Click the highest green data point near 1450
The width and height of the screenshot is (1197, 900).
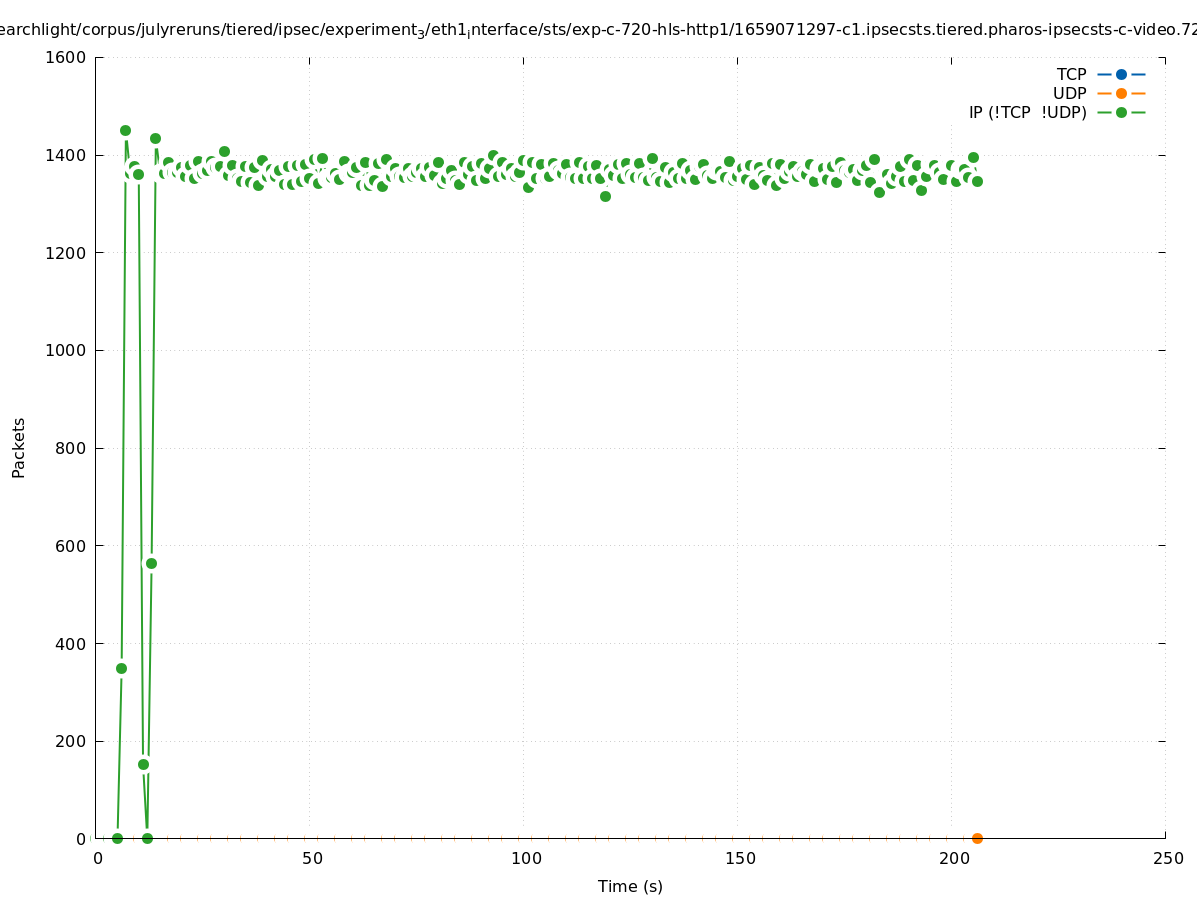click(x=125, y=130)
